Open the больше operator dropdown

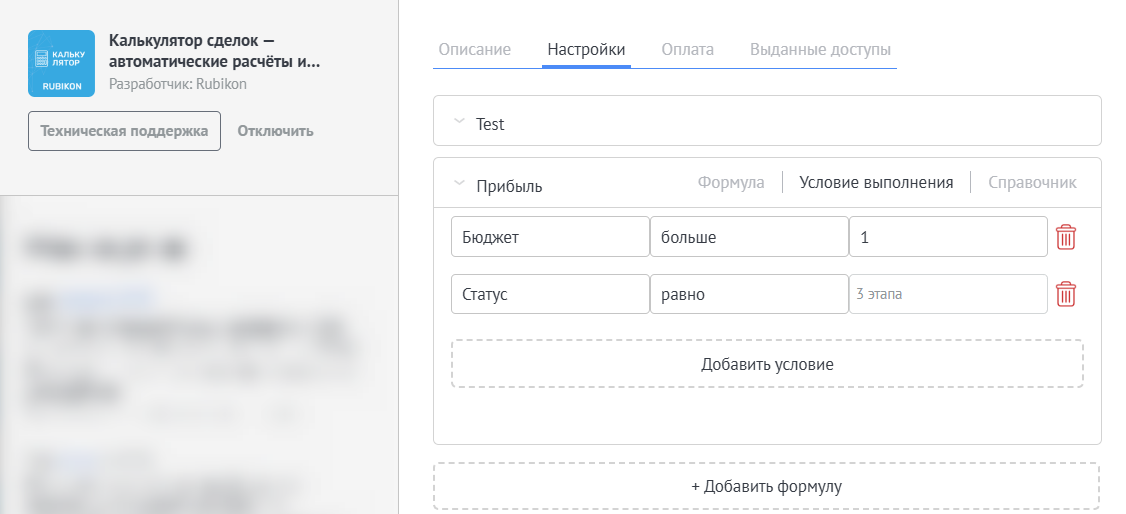tap(749, 237)
